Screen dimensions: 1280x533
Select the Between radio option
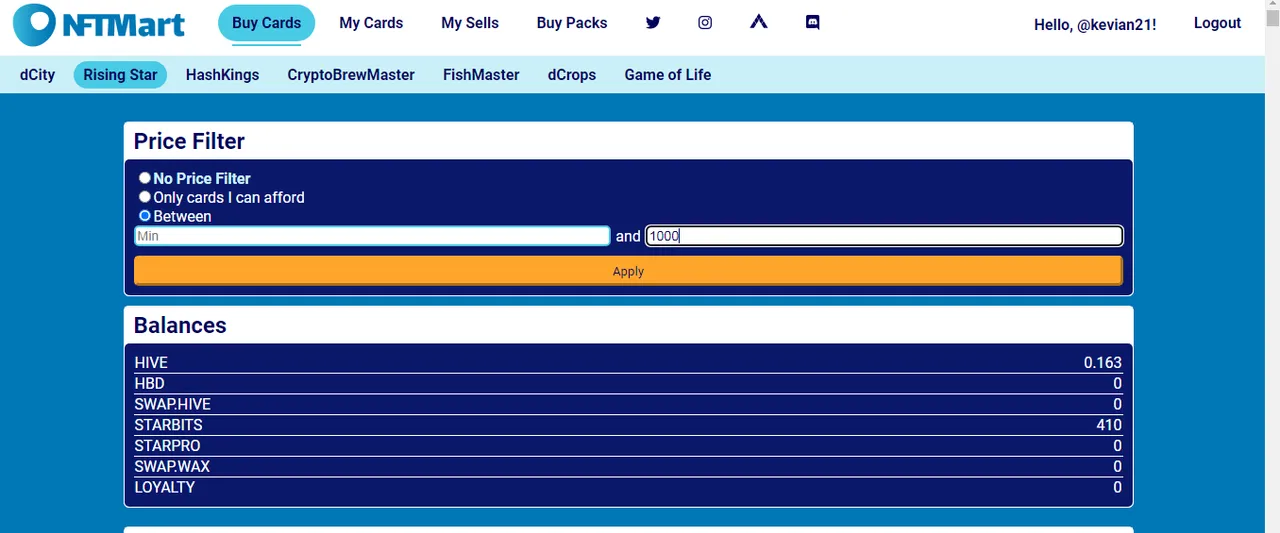pyautogui.click(x=145, y=216)
